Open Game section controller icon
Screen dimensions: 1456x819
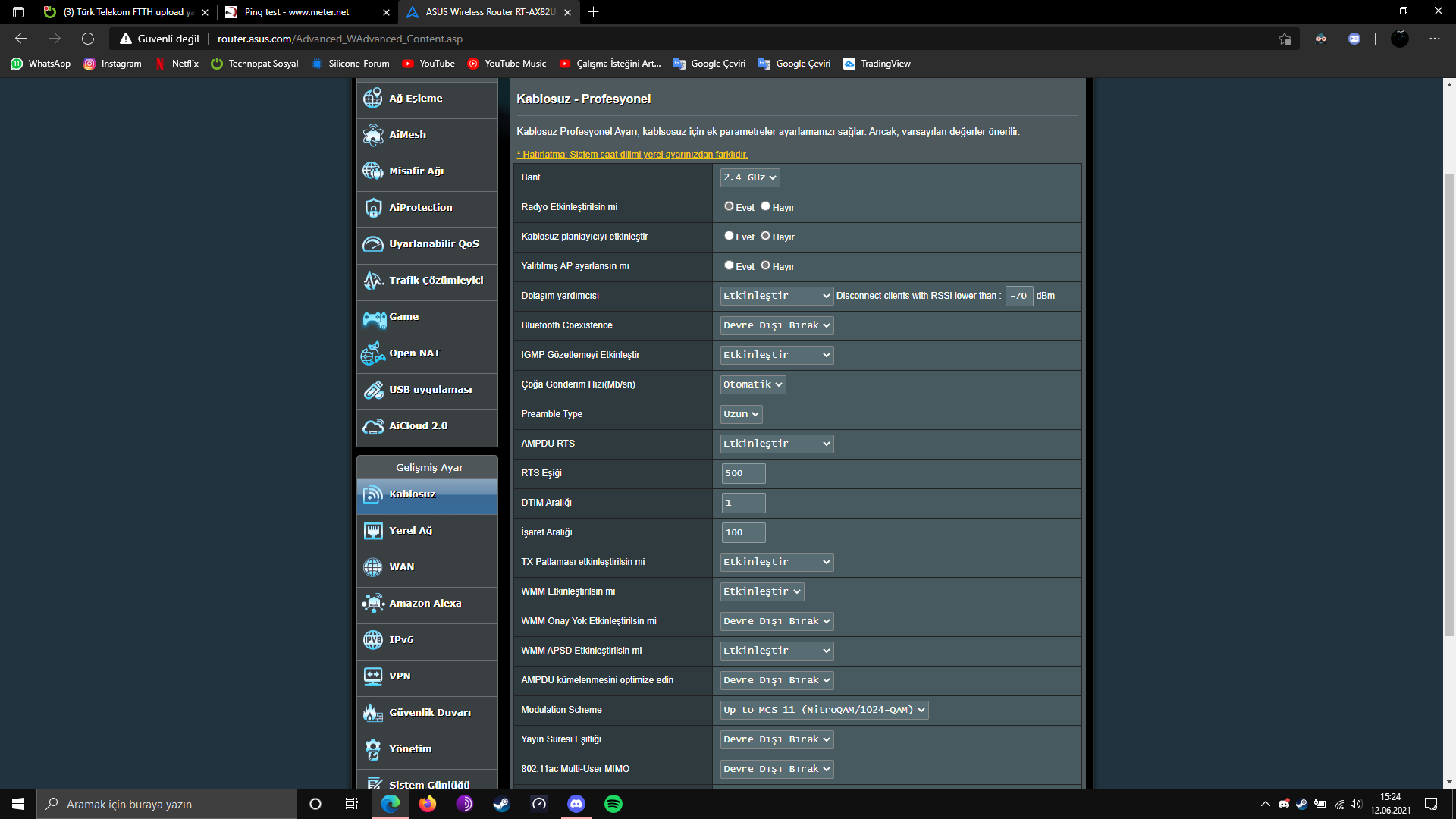coord(373,318)
